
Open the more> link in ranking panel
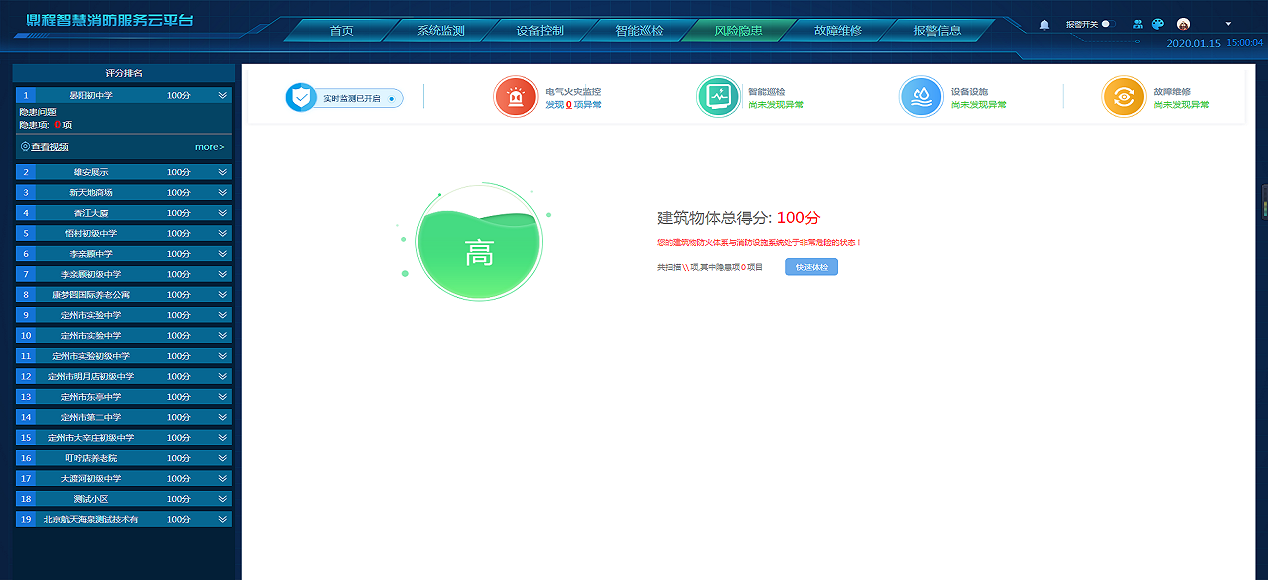(x=209, y=147)
